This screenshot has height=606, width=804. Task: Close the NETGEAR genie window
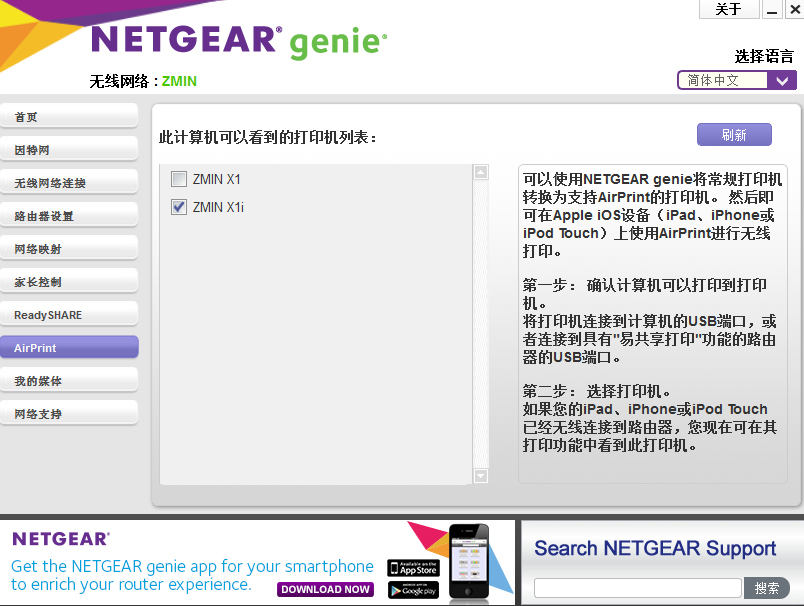[795, 9]
